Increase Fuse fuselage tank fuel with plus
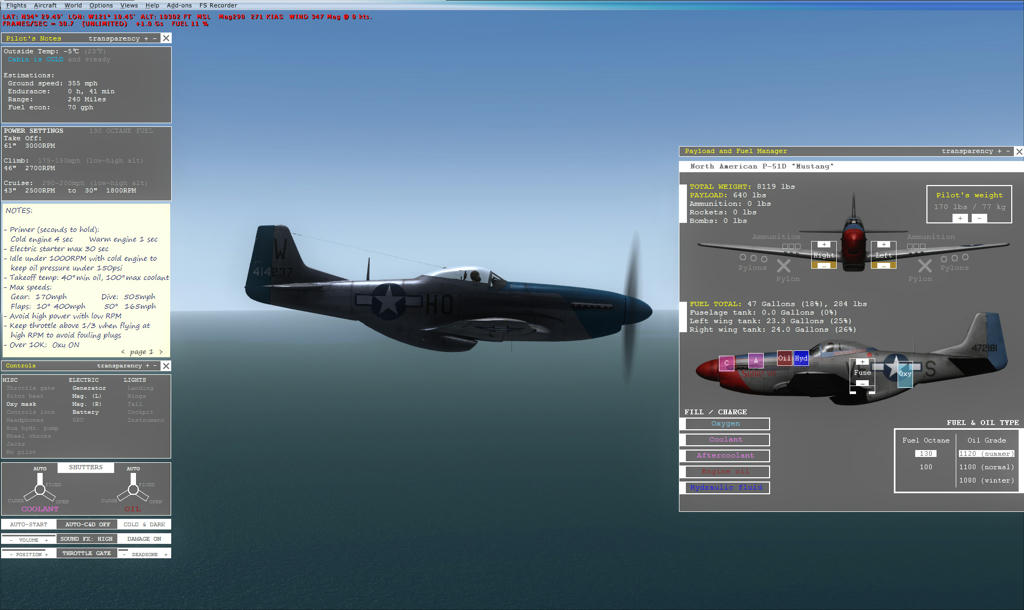Image resolution: width=1024 pixels, height=610 pixels. pos(862,362)
